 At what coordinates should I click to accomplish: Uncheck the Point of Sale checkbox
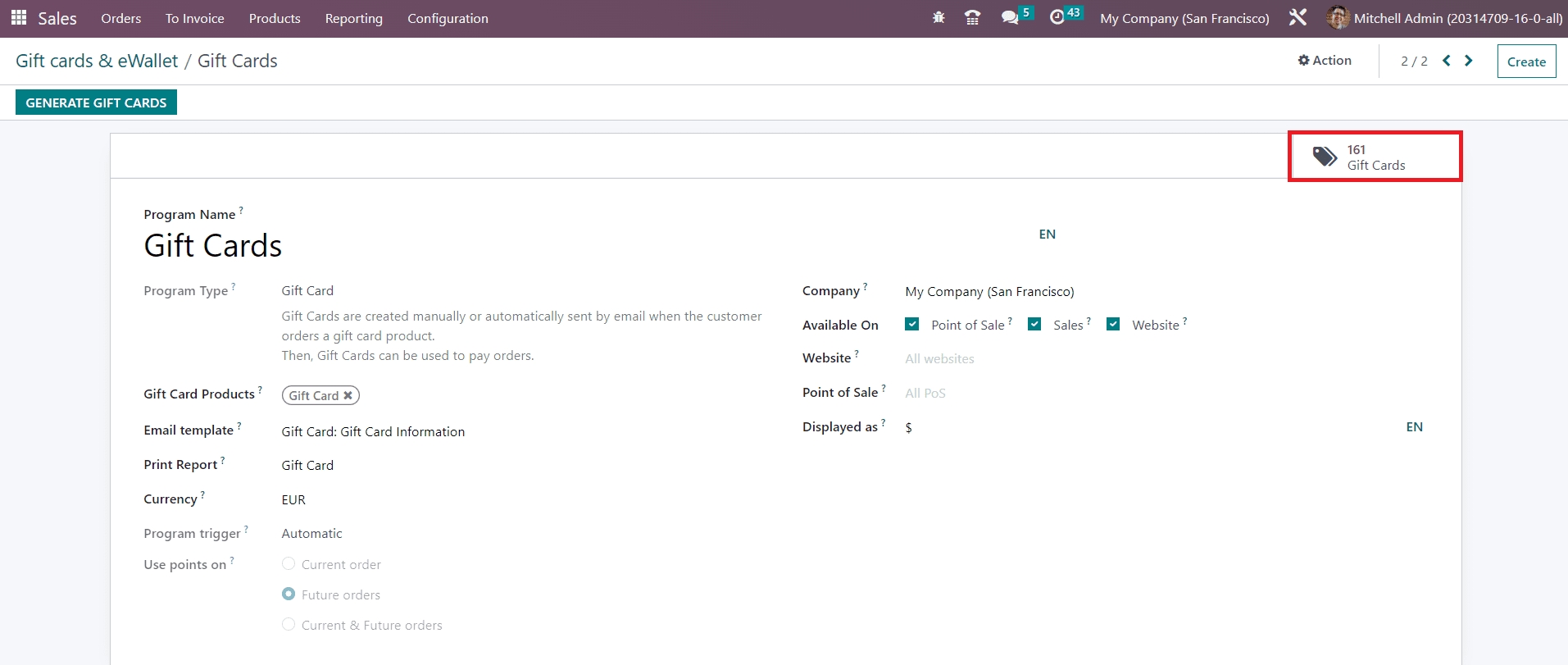tap(911, 325)
